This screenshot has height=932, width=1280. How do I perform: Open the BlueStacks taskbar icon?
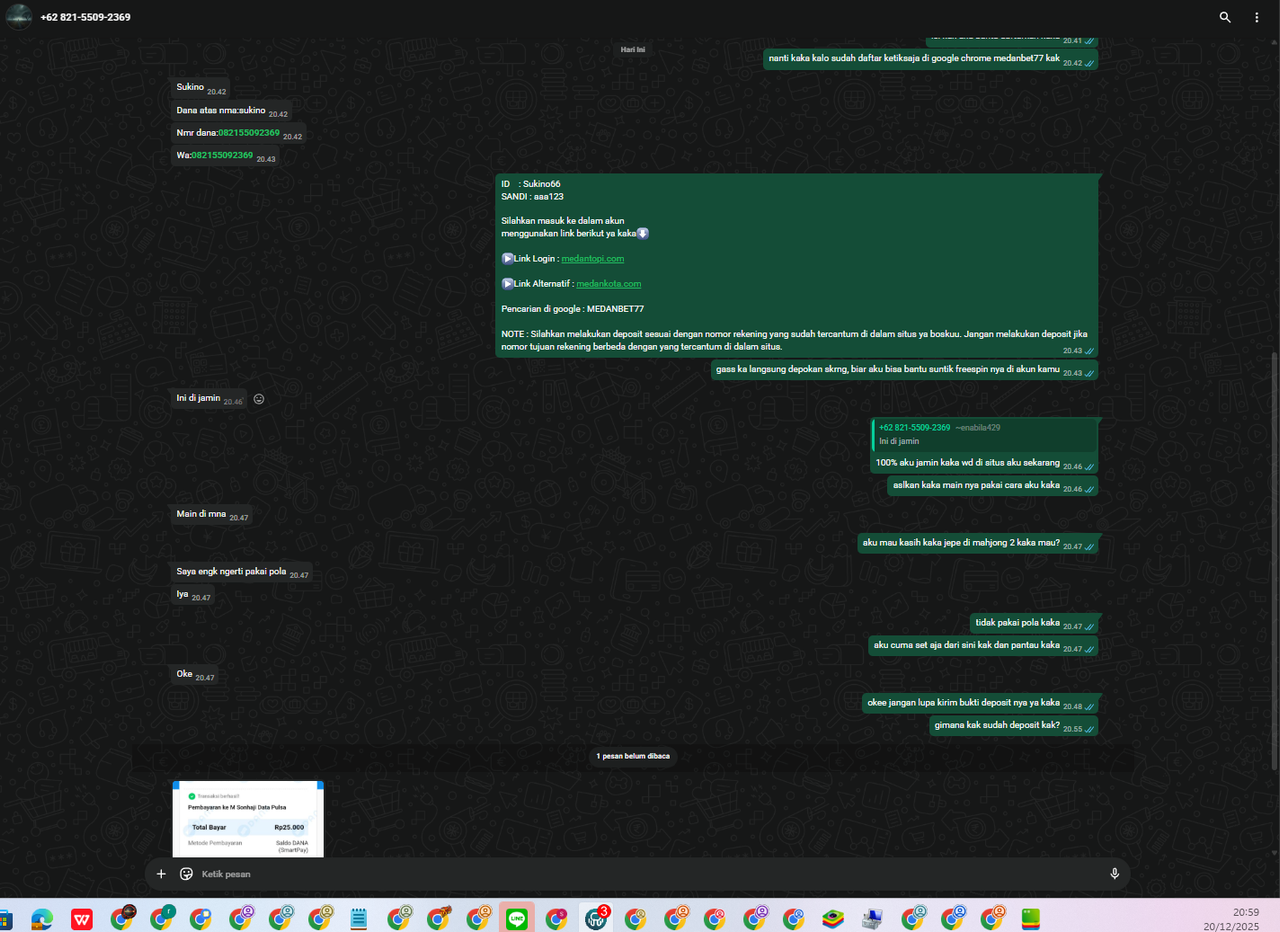[x=832, y=917]
